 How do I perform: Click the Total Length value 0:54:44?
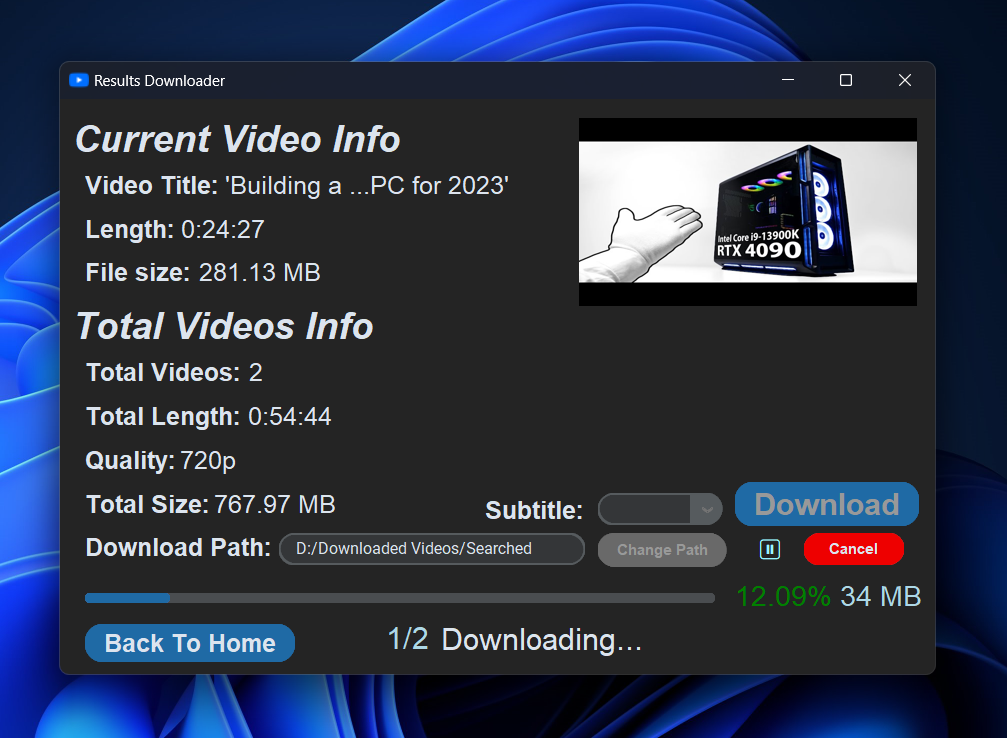(290, 416)
